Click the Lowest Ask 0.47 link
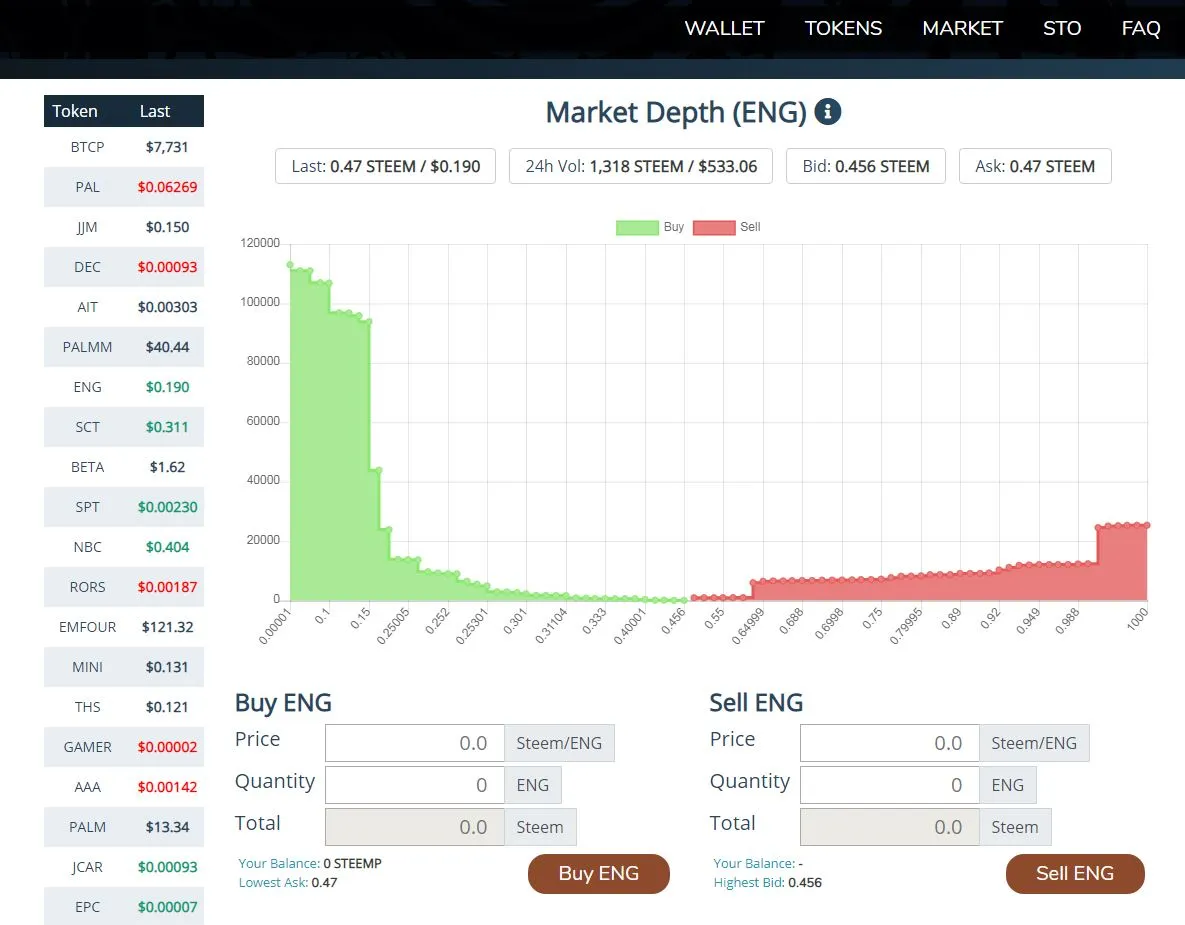The image size is (1185, 925). [x=288, y=883]
